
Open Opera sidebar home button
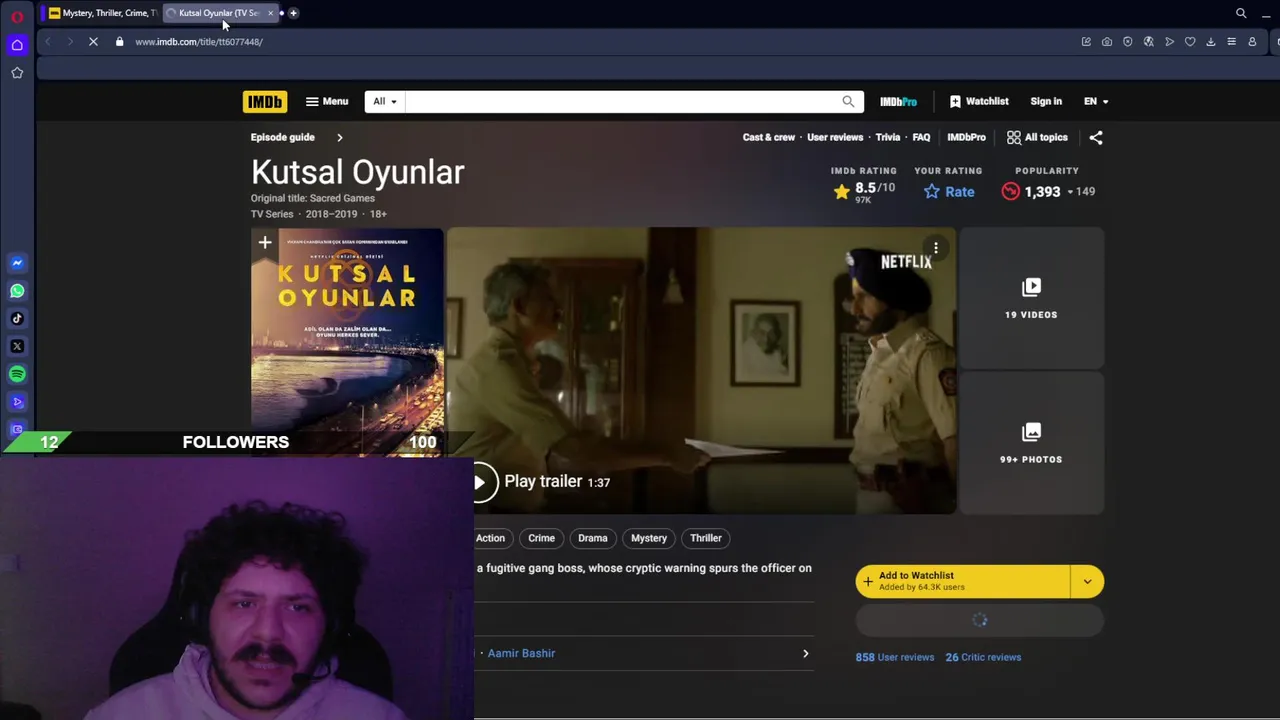pos(17,45)
